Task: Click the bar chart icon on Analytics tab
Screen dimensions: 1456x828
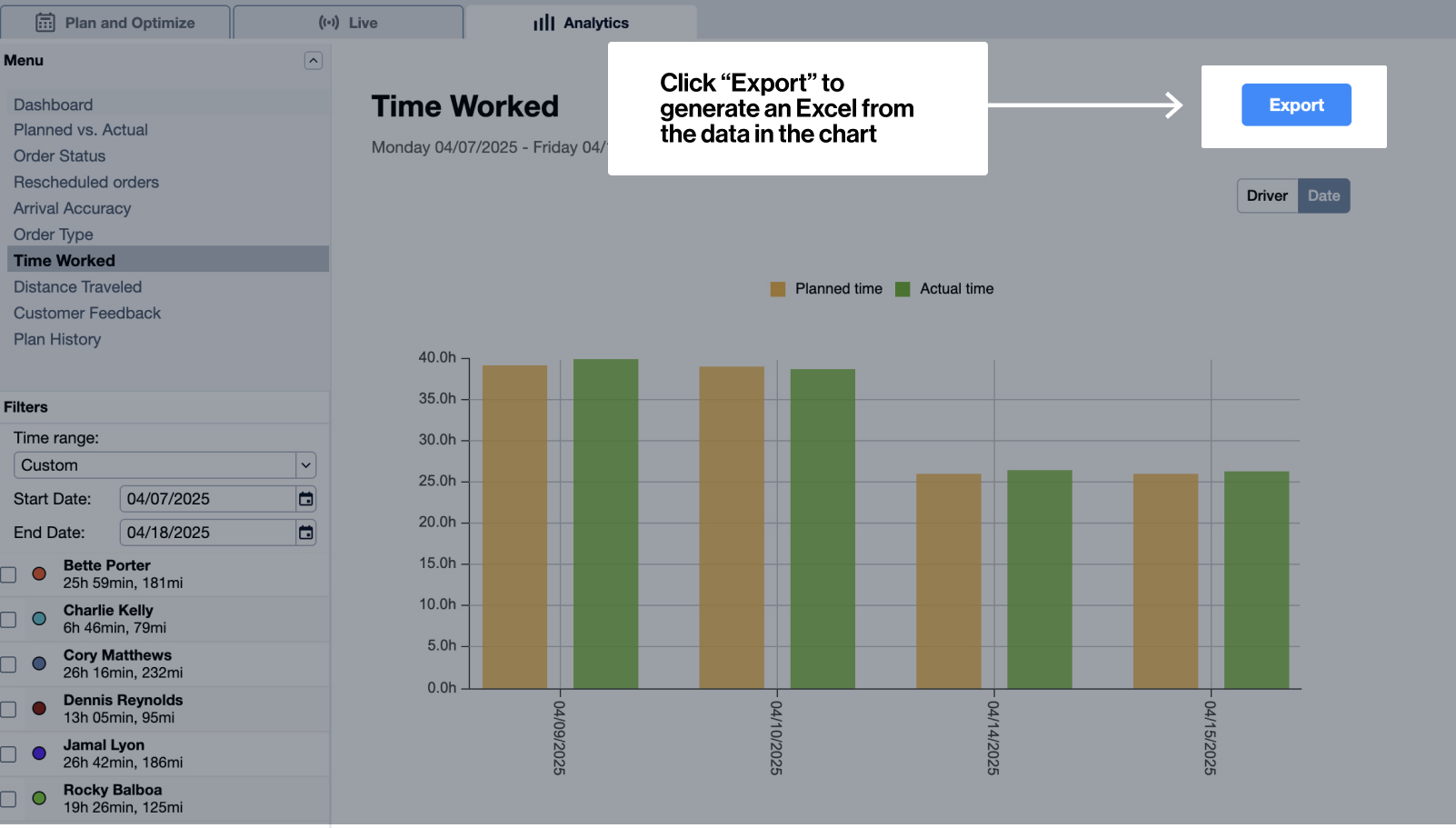Action: (544, 23)
